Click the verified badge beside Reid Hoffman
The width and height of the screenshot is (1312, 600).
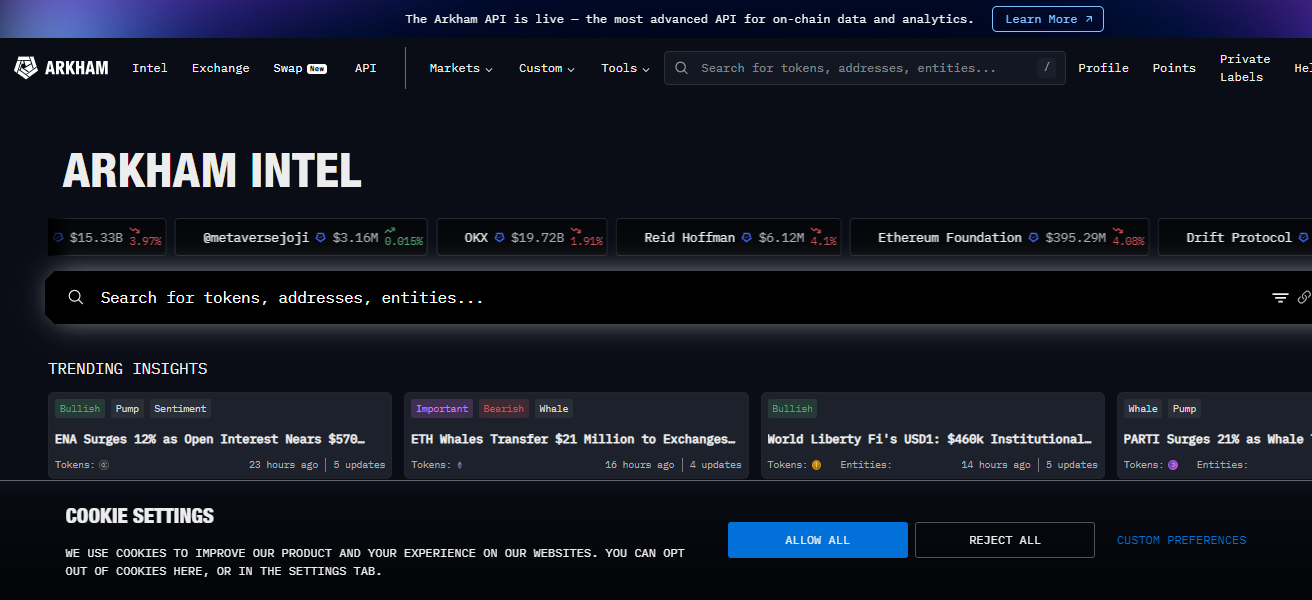coord(747,238)
